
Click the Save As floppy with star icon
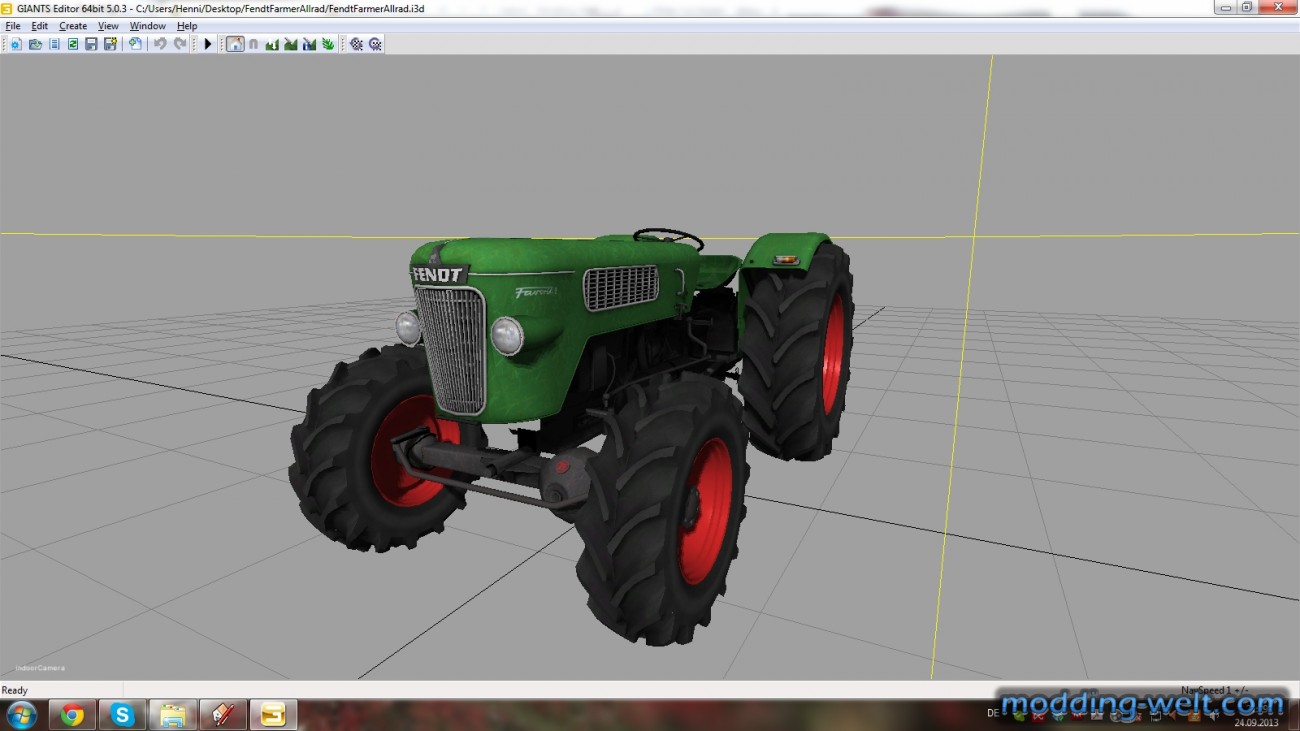pos(110,44)
